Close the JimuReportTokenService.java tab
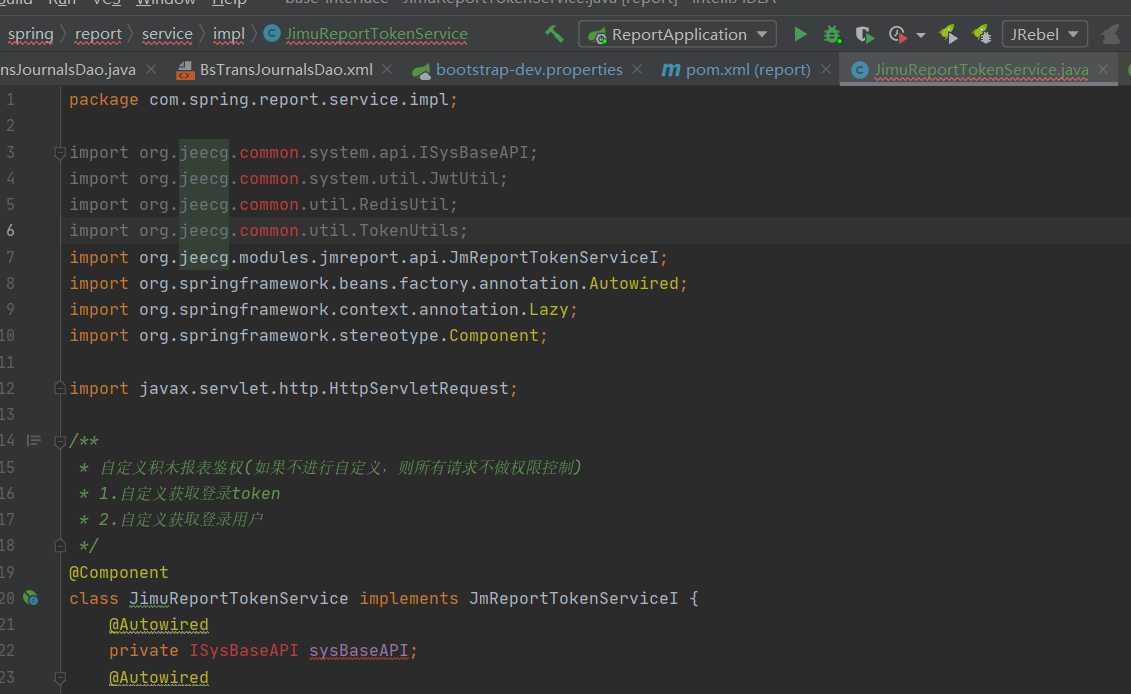The height and width of the screenshot is (694, 1131). [1103, 69]
